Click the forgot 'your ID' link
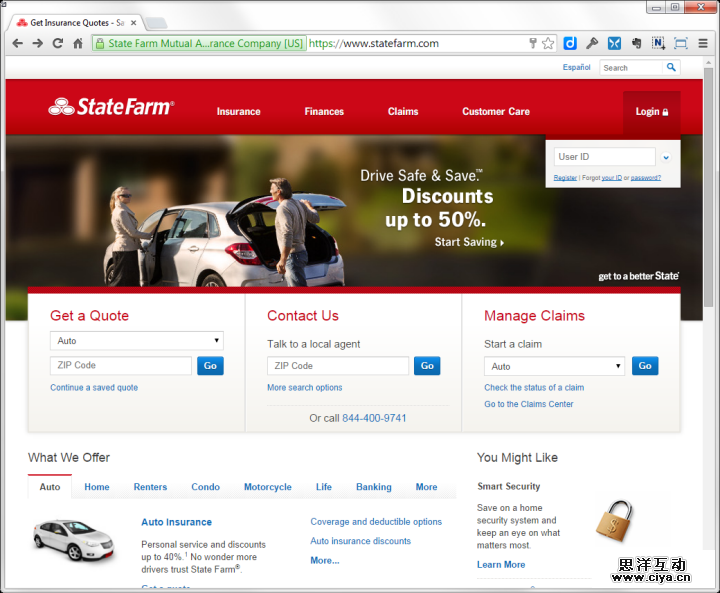The image size is (720, 593). click(x=612, y=178)
